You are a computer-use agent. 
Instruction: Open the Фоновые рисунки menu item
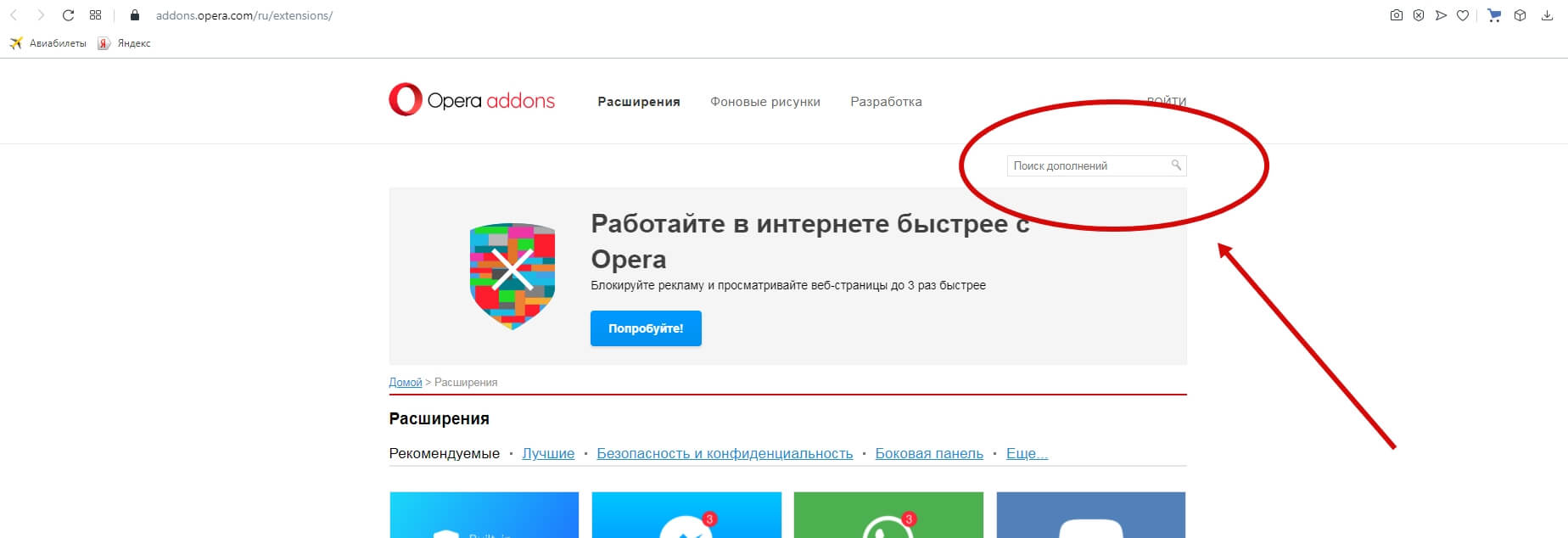[765, 102]
